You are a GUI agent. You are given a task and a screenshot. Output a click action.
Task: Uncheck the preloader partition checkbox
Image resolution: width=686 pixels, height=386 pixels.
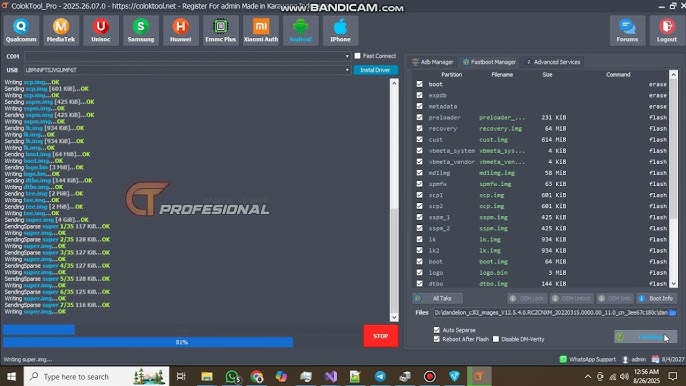click(x=420, y=117)
